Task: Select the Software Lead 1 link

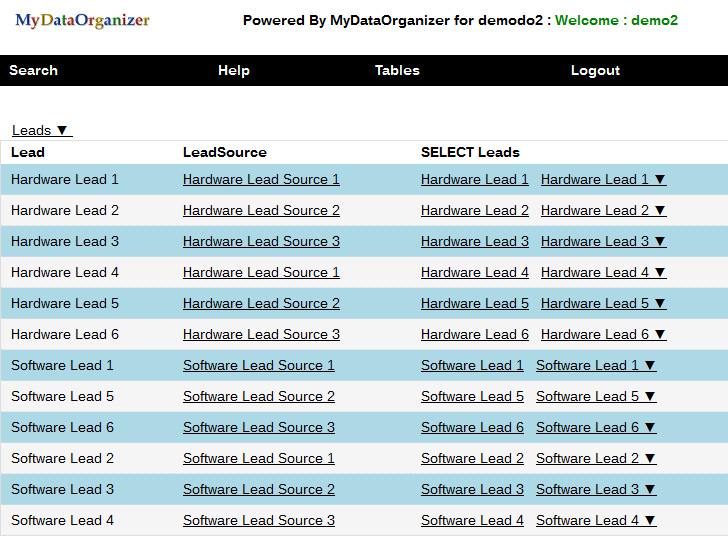Action: tap(472, 366)
